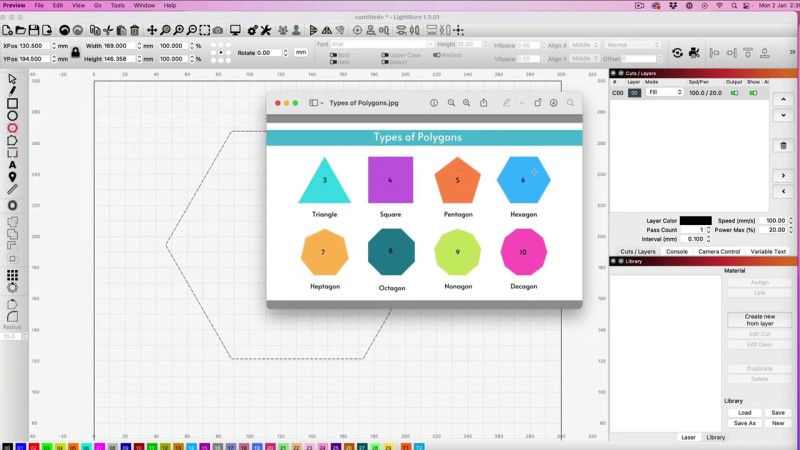Open the Tools menu in menu bar

coord(117,5)
